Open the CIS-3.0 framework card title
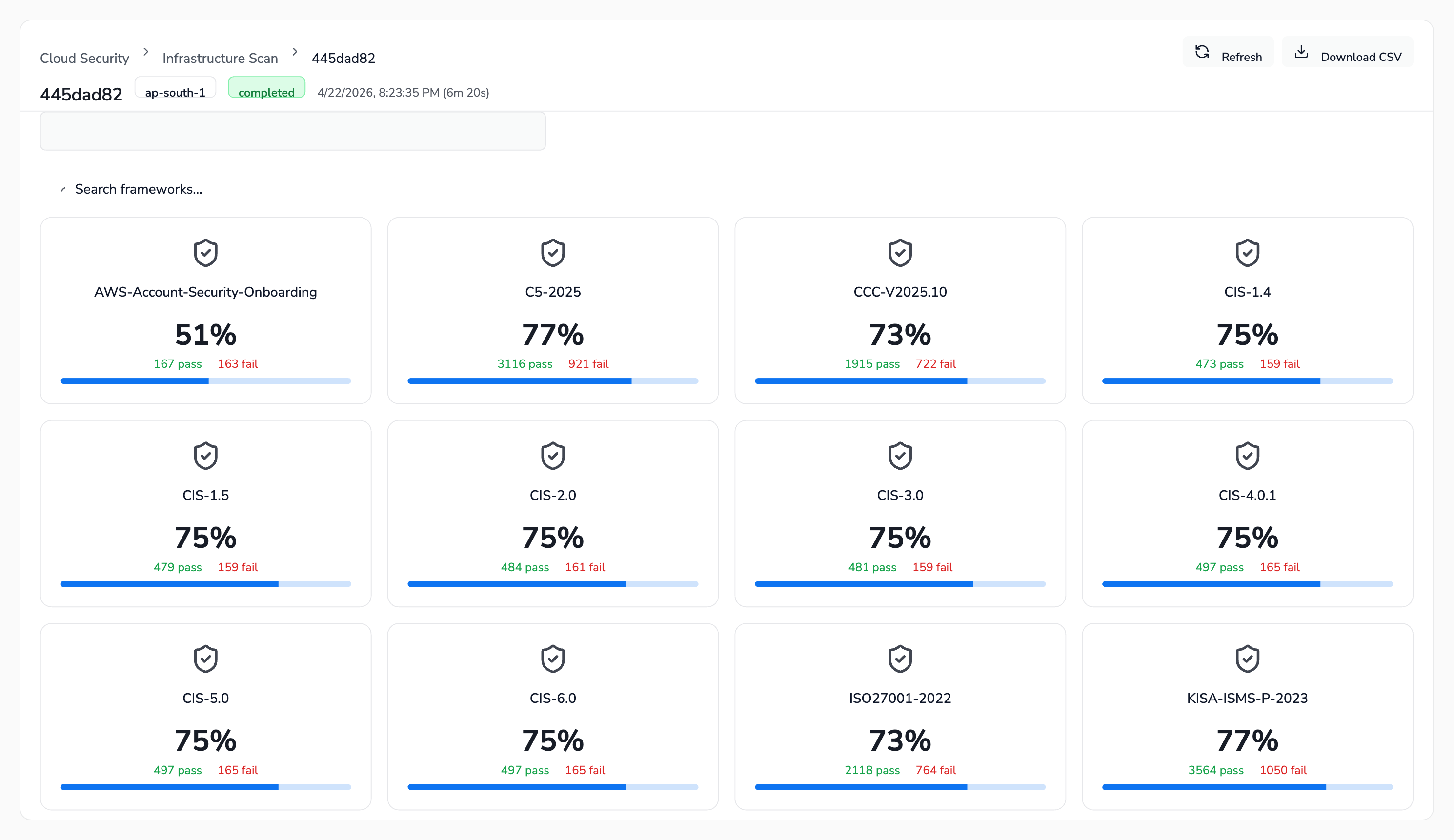Image resolution: width=1454 pixels, height=840 pixels. pyautogui.click(x=900, y=495)
